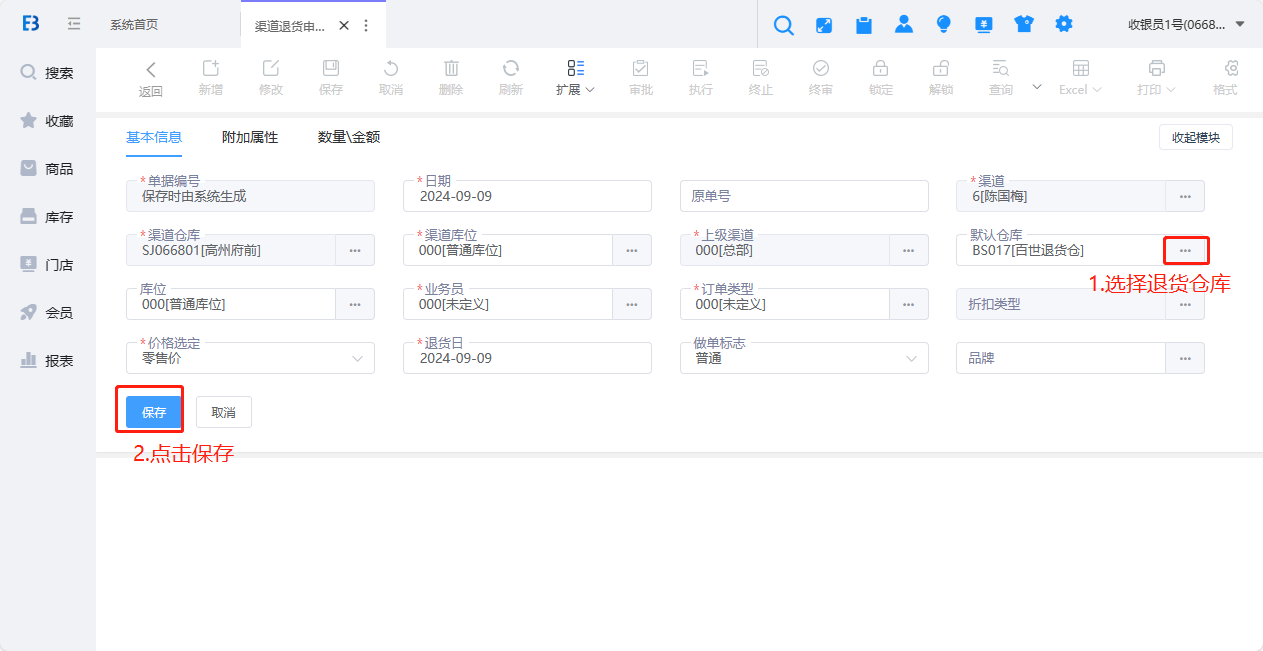
Task: Click the fullscreen expand icon in header
Action: pos(824,25)
